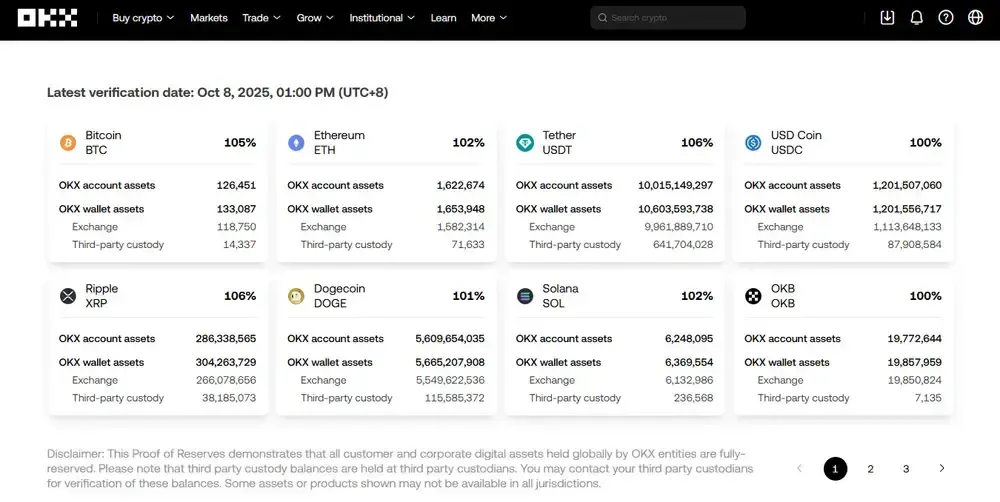The image size is (1000, 502).
Task: Open the language globe icon
Action: coord(975,18)
